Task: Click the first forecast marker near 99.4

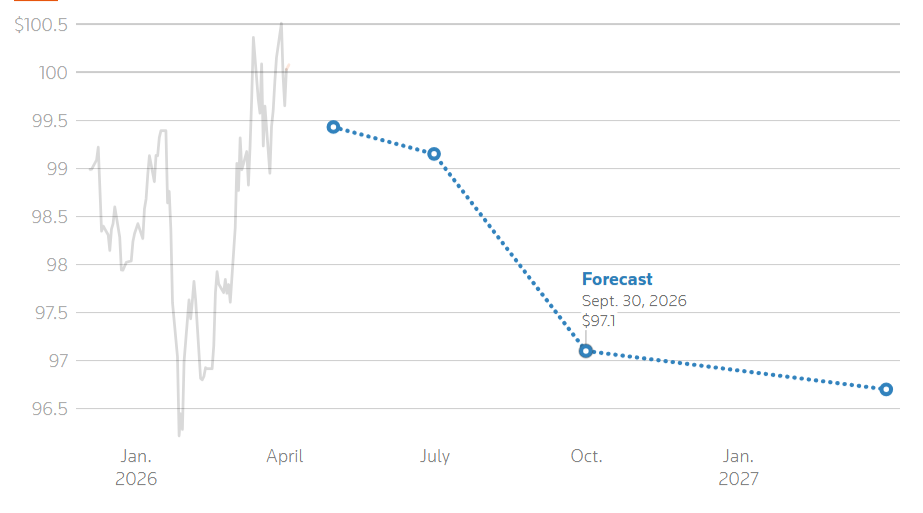Action: pos(333,127)
